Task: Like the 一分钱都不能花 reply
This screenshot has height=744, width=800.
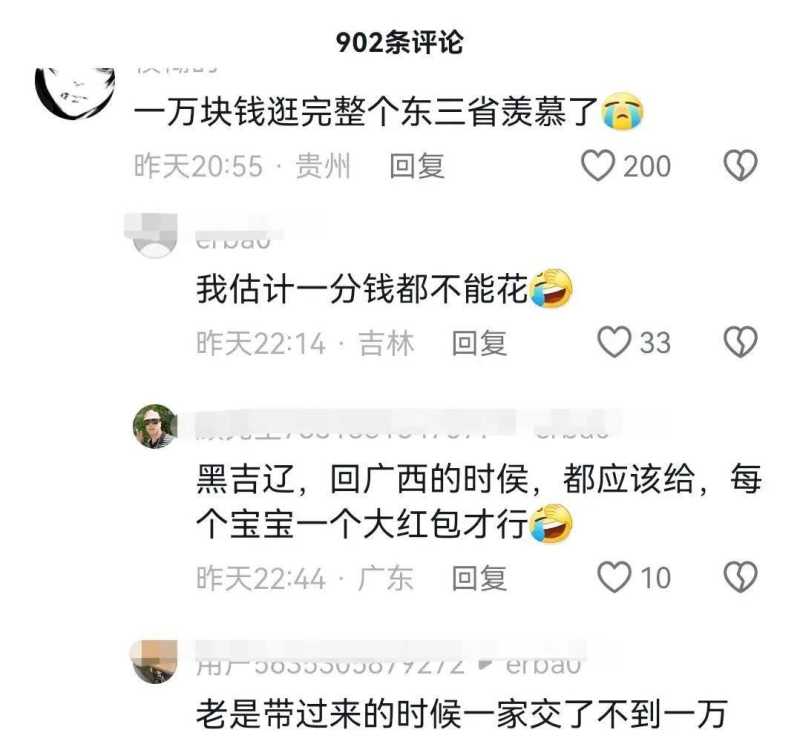Action: coord(614,342)
